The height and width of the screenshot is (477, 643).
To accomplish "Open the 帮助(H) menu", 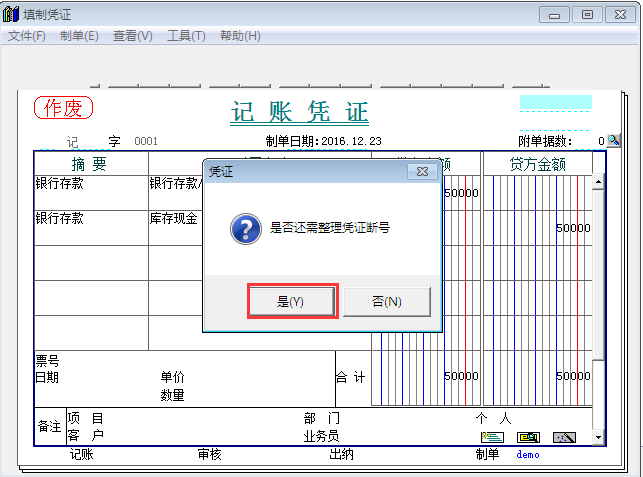I will (x=240, y=36).
